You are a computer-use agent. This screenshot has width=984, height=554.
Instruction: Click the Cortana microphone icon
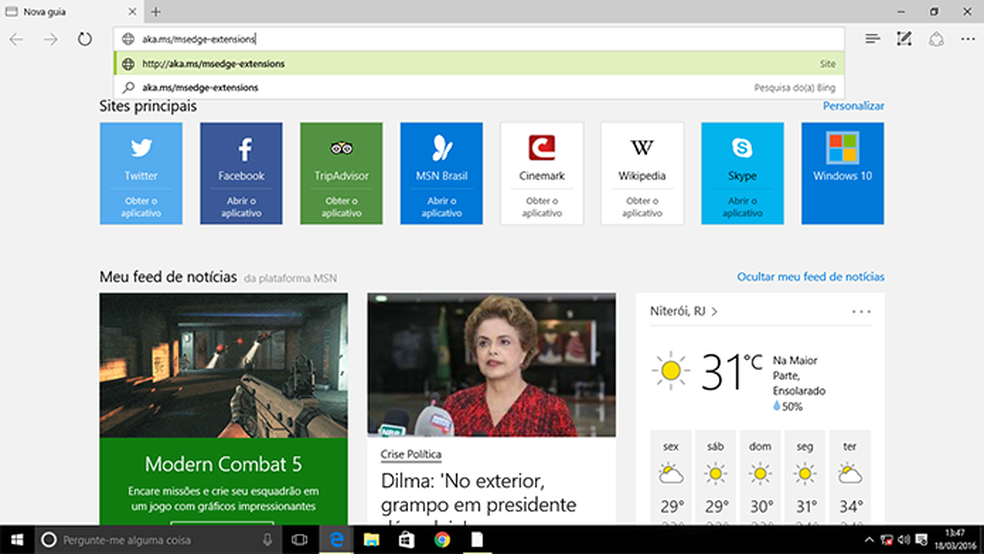click(x=267, y=540)
